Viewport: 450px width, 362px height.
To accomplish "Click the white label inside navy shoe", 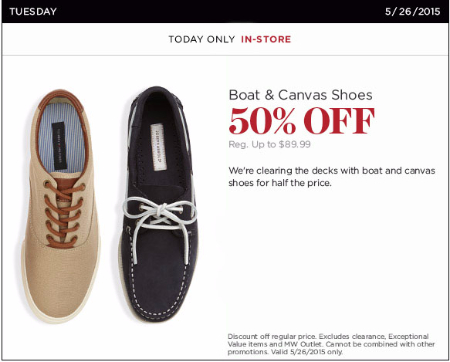I will (158, 147).
